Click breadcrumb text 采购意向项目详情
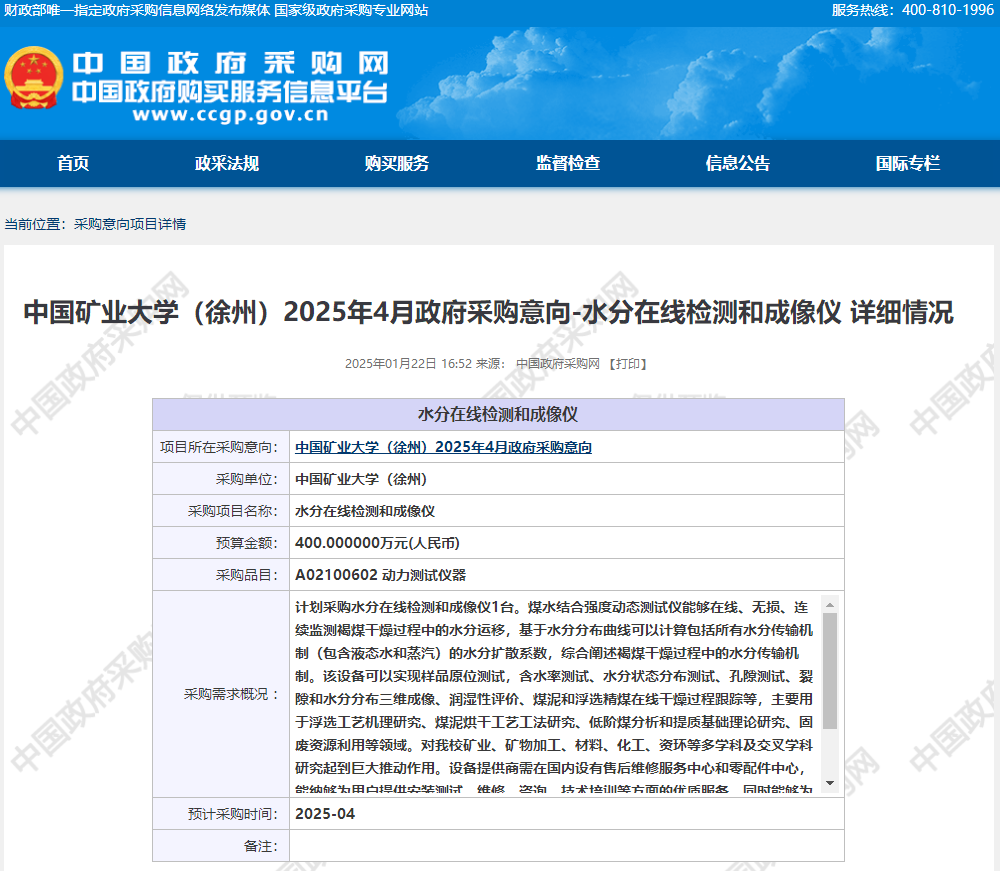The width and height of the screenshot is (1000, 871). tap(130, 224)
